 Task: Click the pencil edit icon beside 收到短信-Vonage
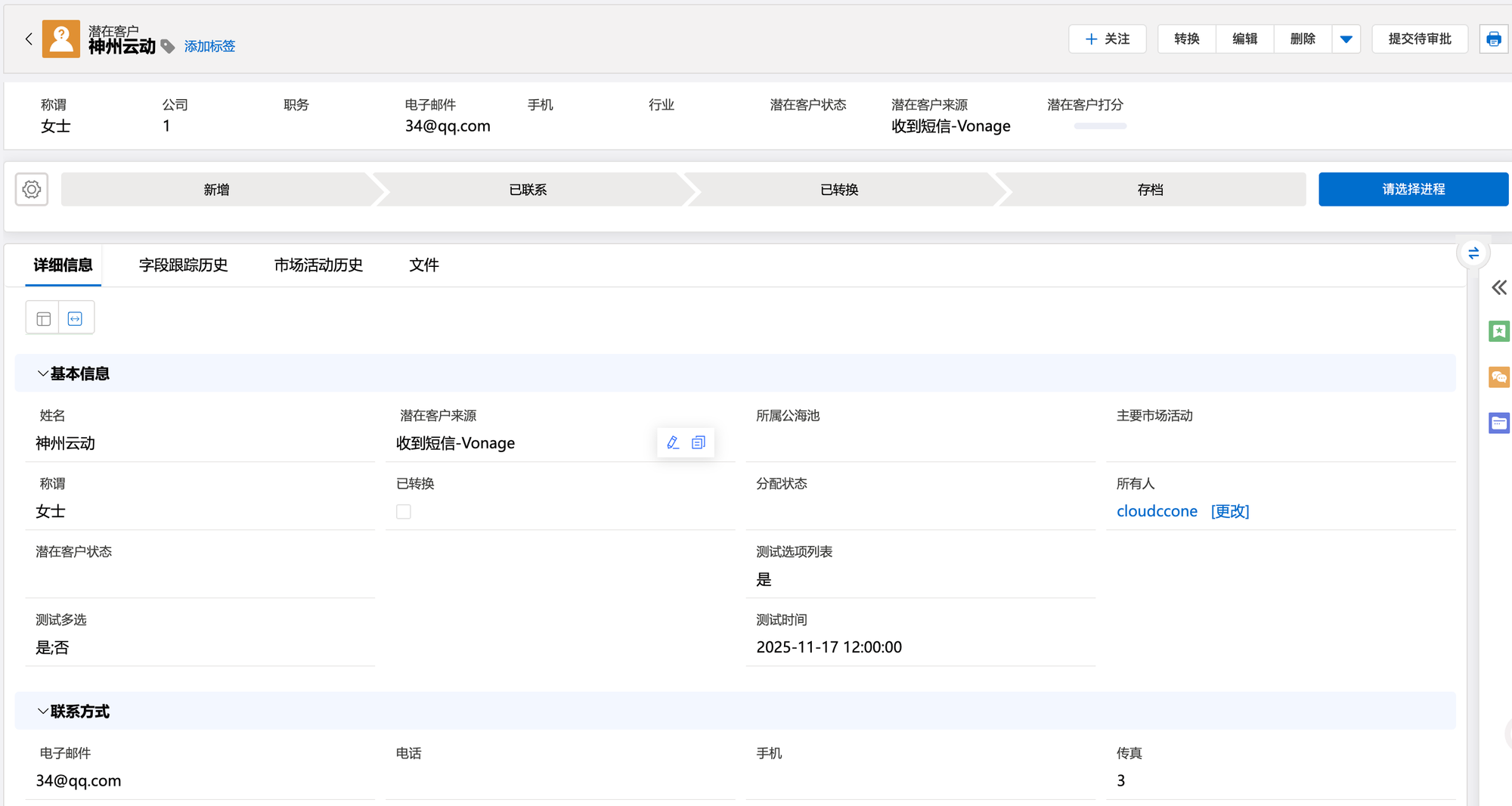coord(673,442)
